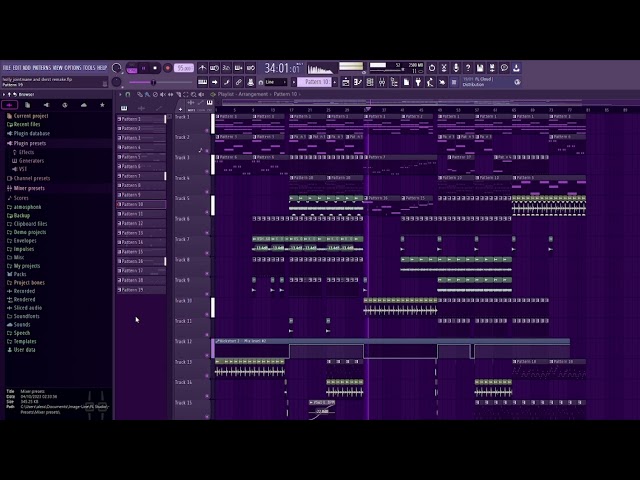
Task: Click the auto-scroll arrow icon
Action: click(214, 82)
